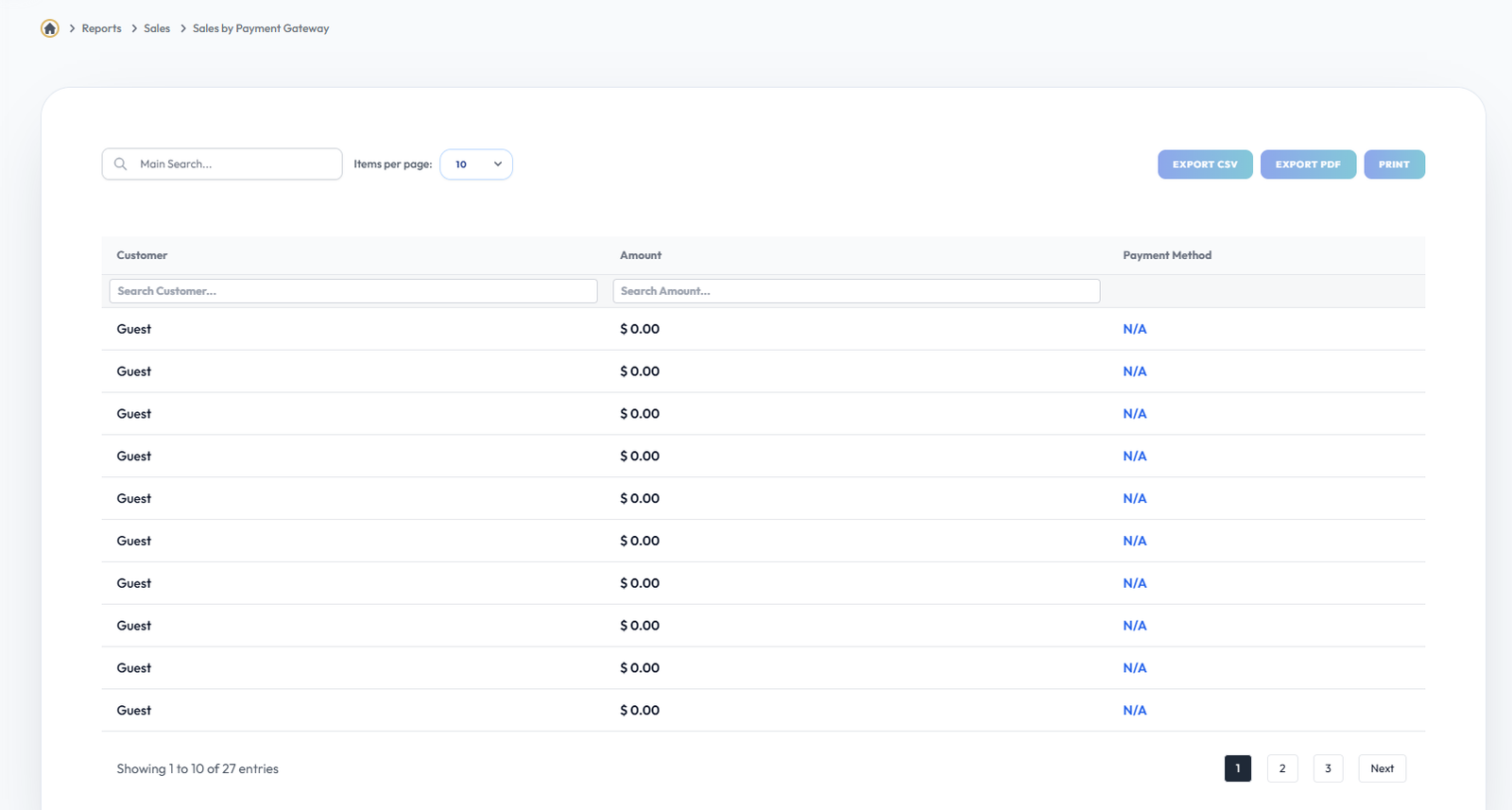Open the Sales breadcrumb link
The width and height of the screenshot is (1512, 810).
pos(157,28)
